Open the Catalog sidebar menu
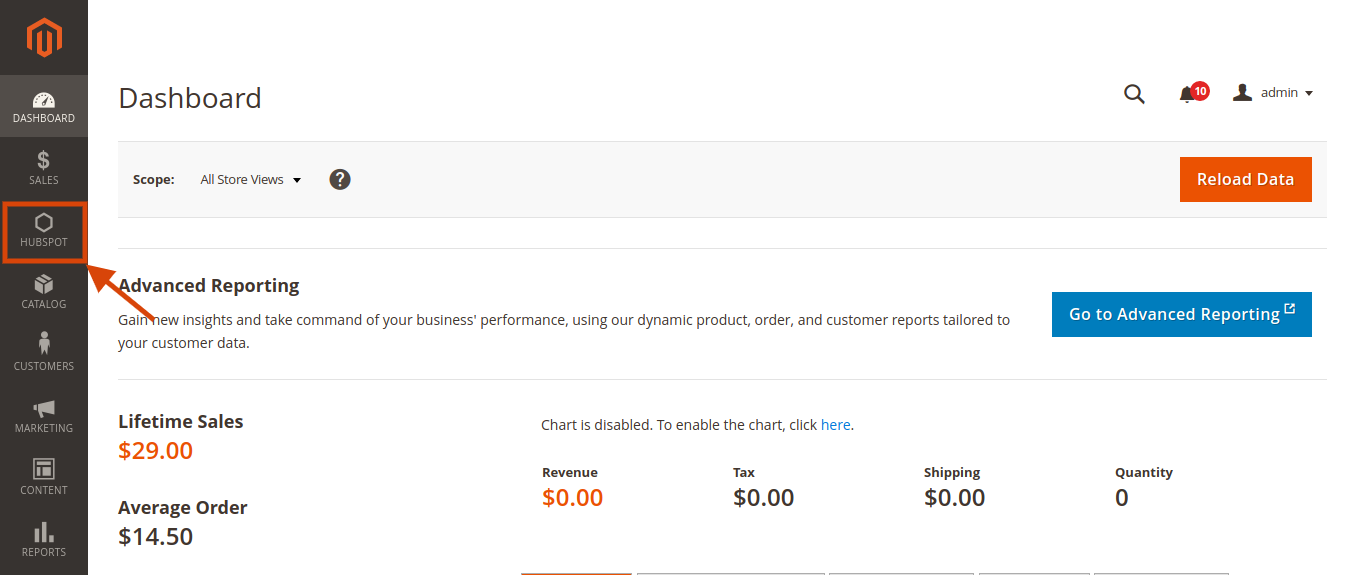 44,292
